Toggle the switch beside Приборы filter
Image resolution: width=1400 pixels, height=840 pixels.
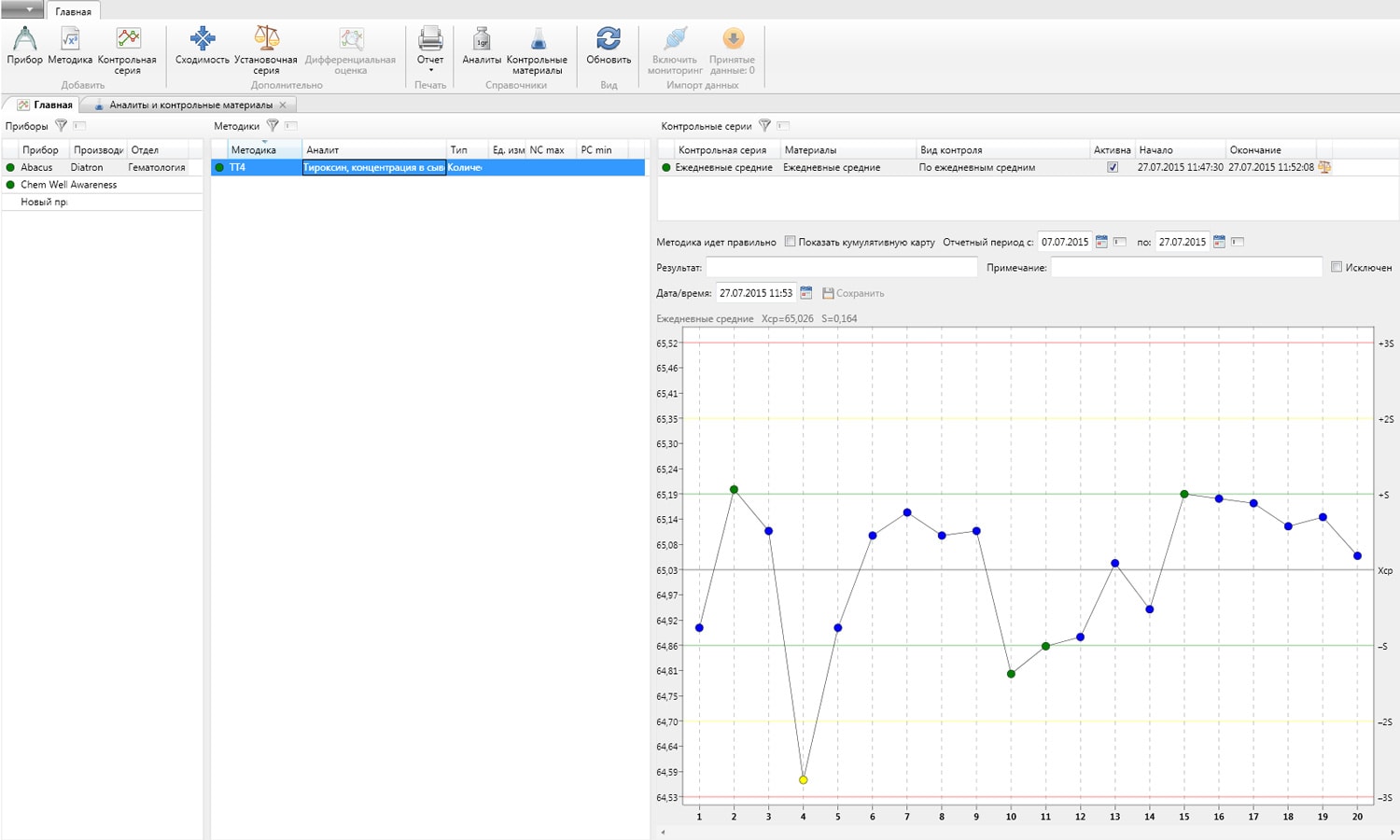79,125
